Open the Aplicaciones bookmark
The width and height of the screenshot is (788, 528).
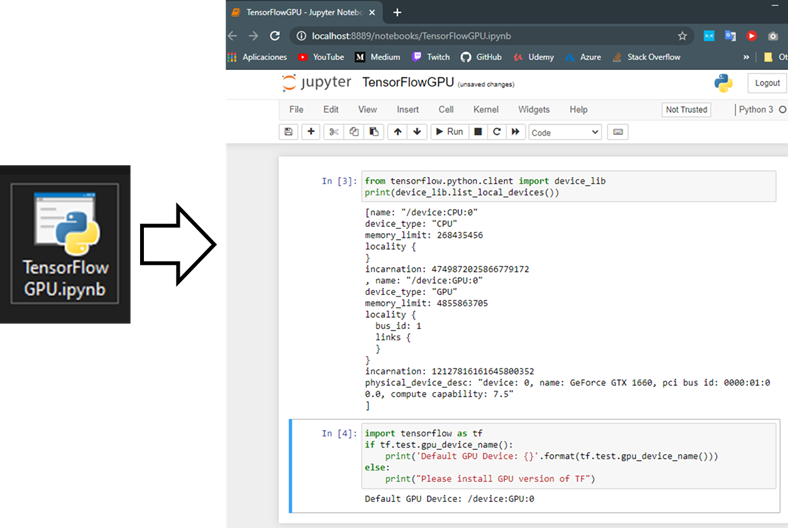click(x=257, y=57)
